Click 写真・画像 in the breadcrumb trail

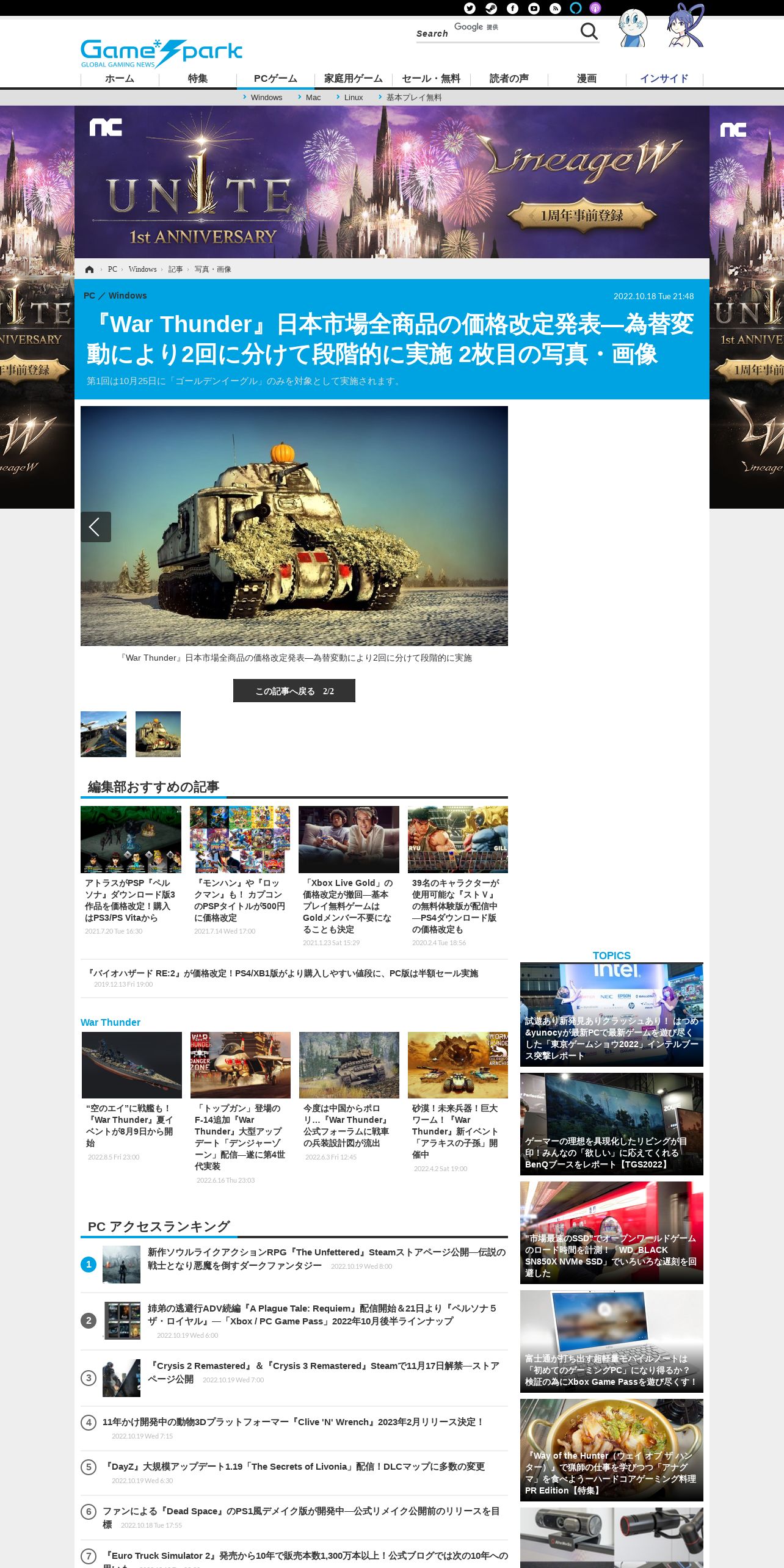coord(212,269)
